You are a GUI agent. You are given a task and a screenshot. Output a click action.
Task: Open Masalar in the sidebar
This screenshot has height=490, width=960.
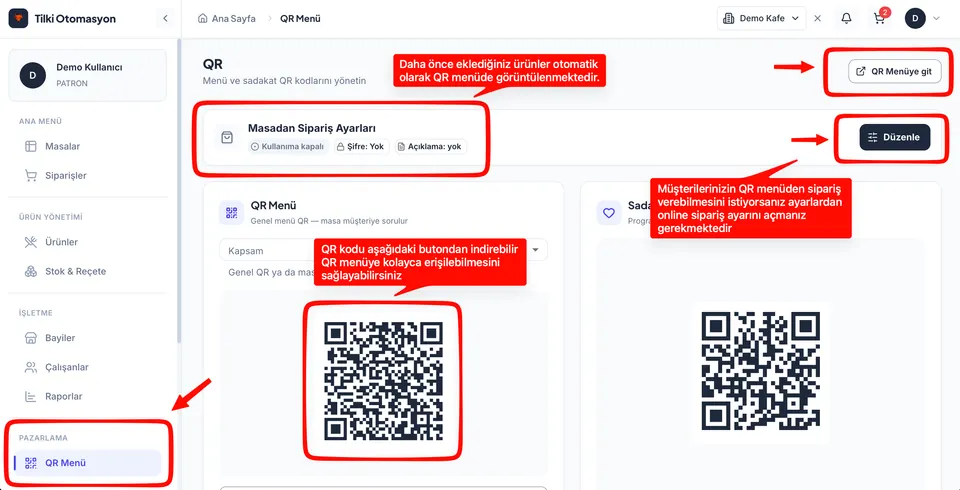87,146
